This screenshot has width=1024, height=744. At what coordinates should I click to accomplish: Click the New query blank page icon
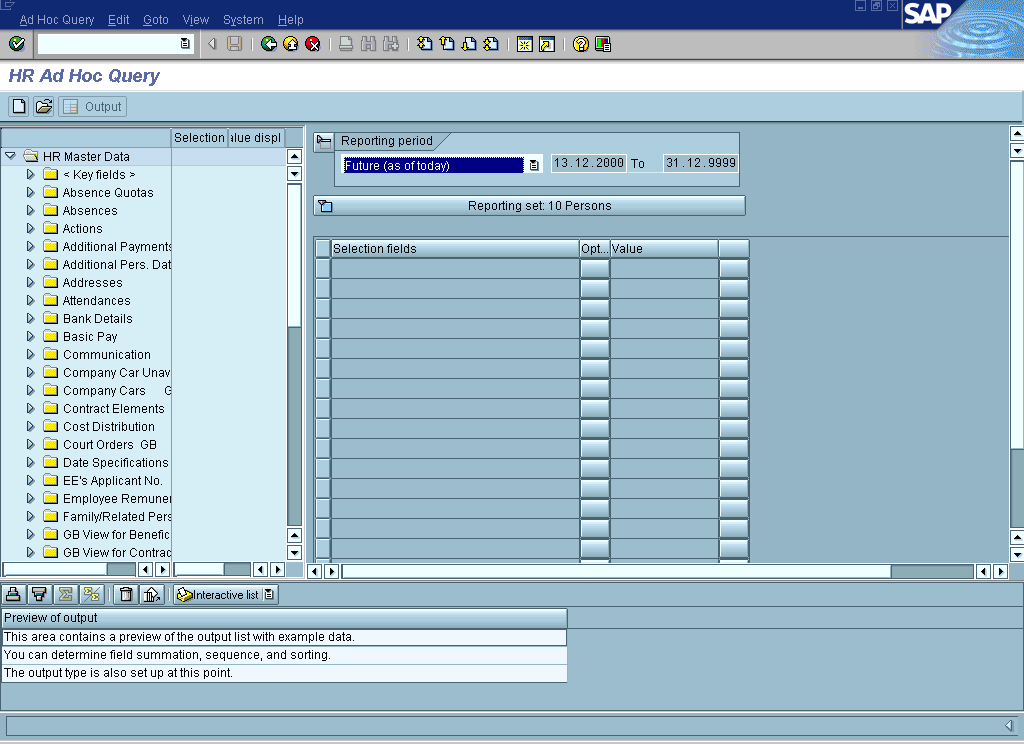click(19, 106)
